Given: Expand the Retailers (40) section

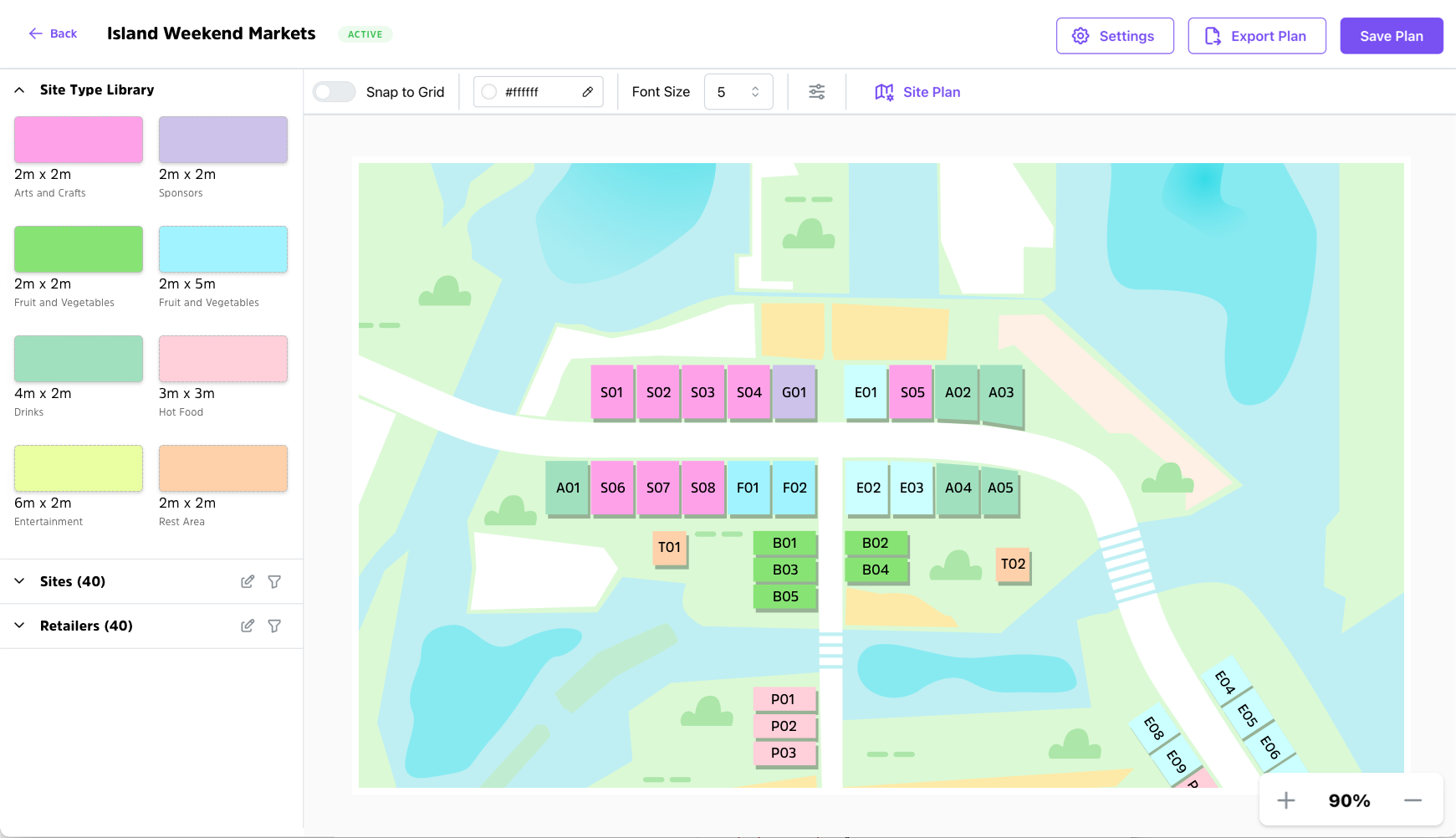Looking at the screenshot, I should click(x=20, y=626).
